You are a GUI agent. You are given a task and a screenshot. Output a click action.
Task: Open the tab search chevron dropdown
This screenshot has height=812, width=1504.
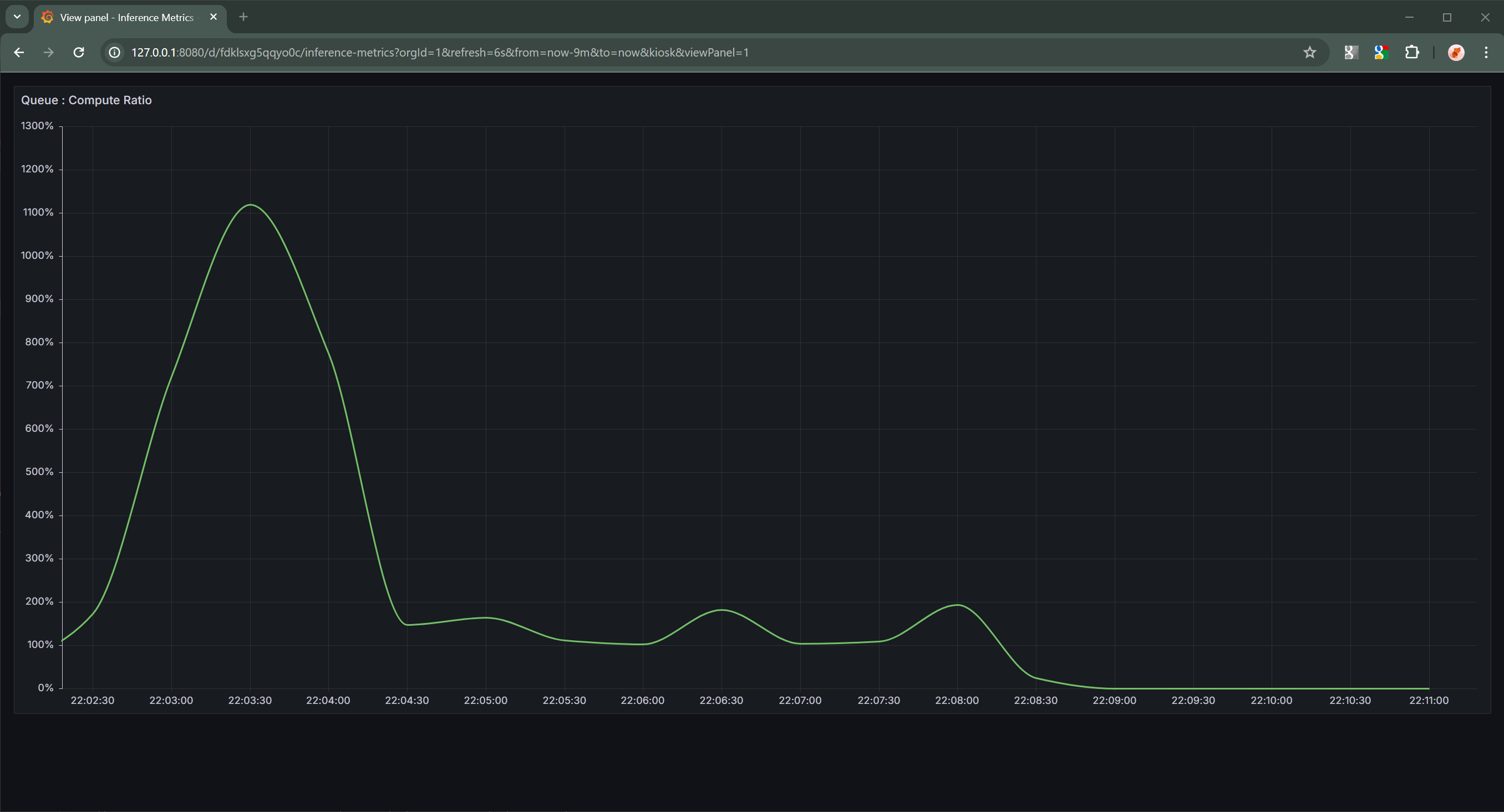click(17, 17)
